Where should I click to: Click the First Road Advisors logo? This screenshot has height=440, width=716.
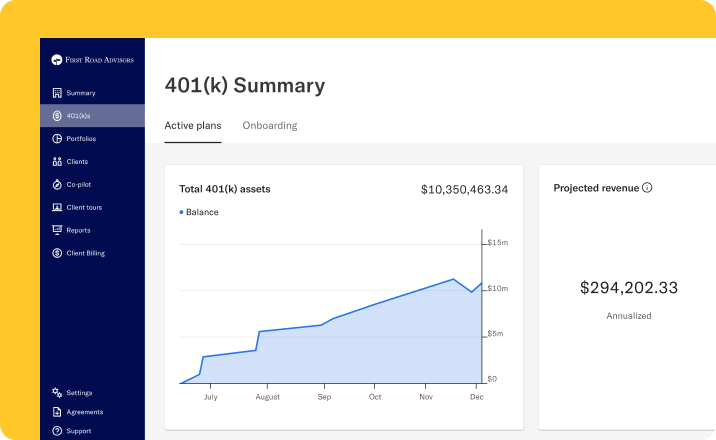tap(92, 60)
